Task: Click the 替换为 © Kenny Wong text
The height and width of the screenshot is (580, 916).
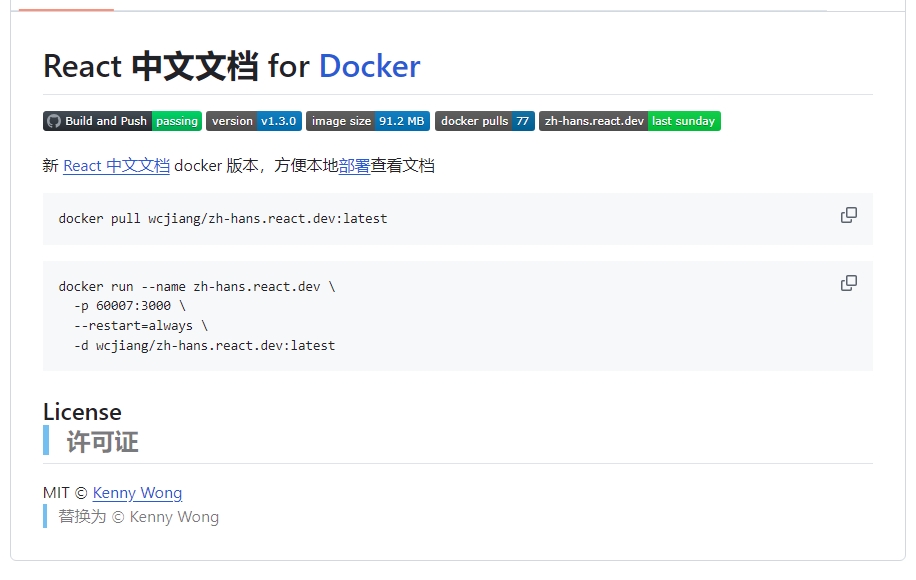Action: [138, 517]
